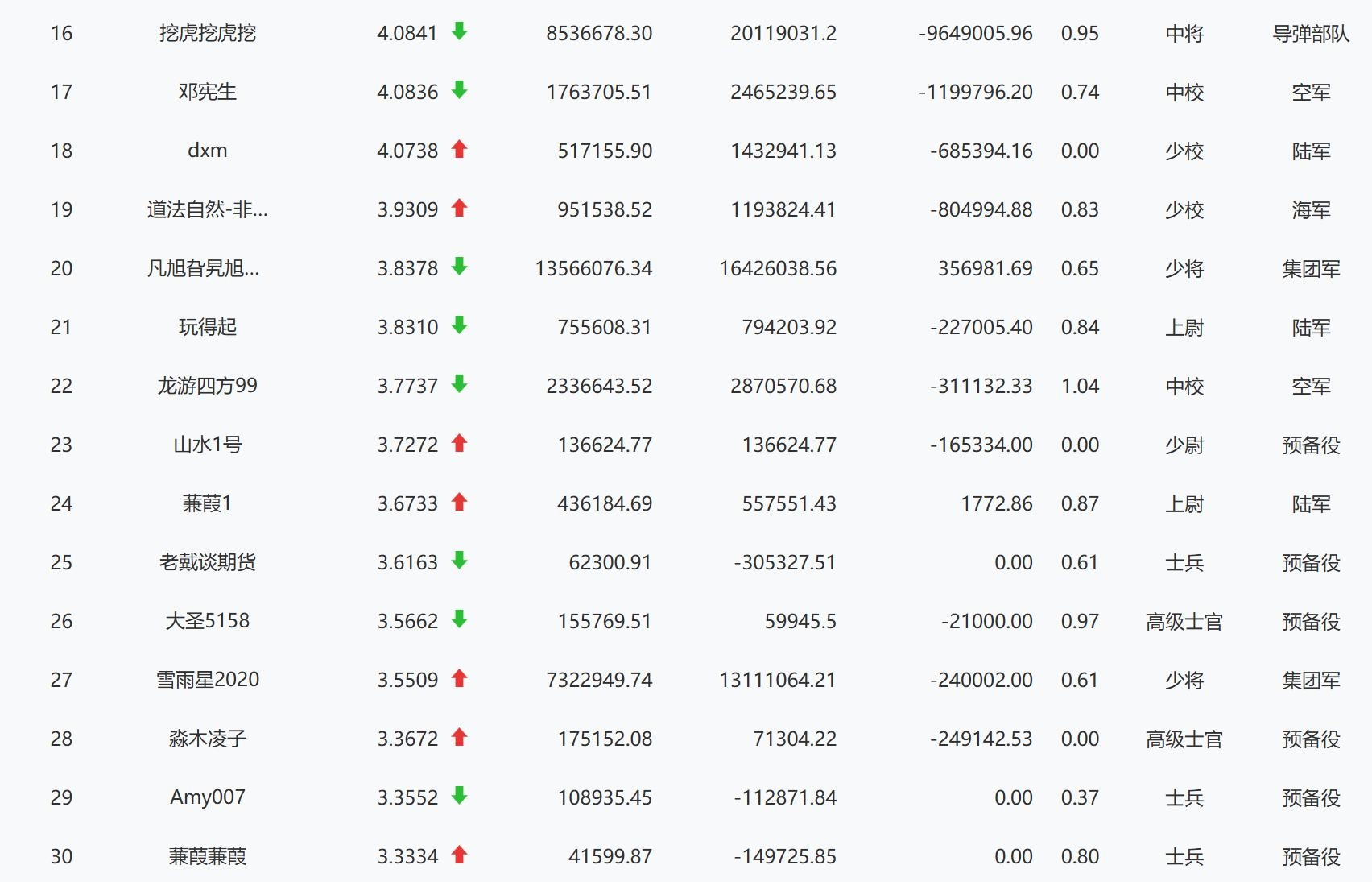
Task: Click the green down arrow beside 3.7737
Action: [x=459, y=385]
